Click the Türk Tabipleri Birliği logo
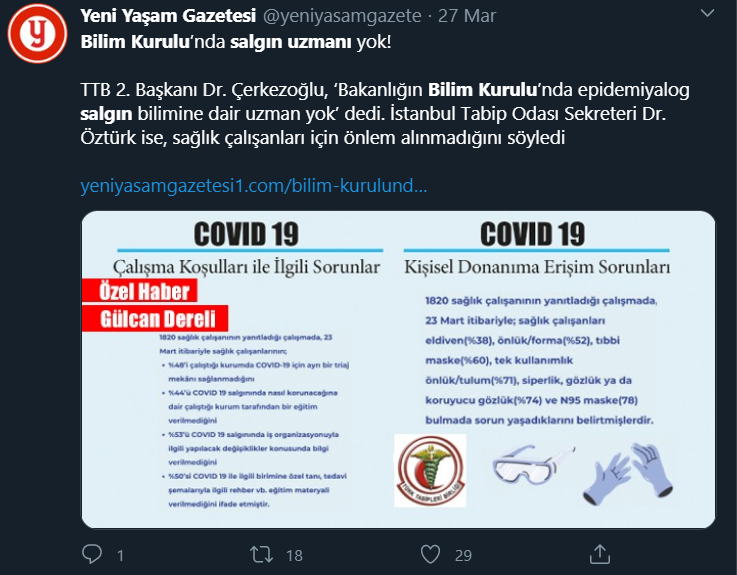The width and height of the screenshot is (737, 575). tap(430, 471)
